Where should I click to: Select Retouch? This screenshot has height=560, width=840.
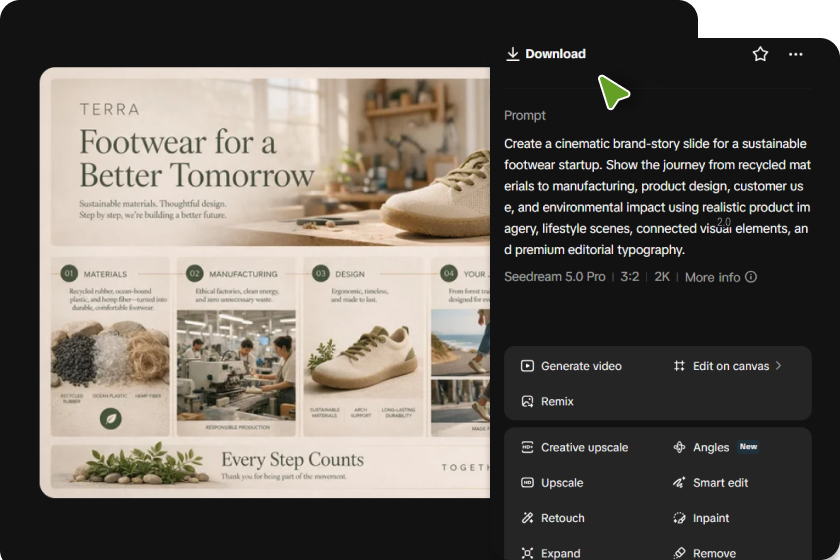click(562, 518)
